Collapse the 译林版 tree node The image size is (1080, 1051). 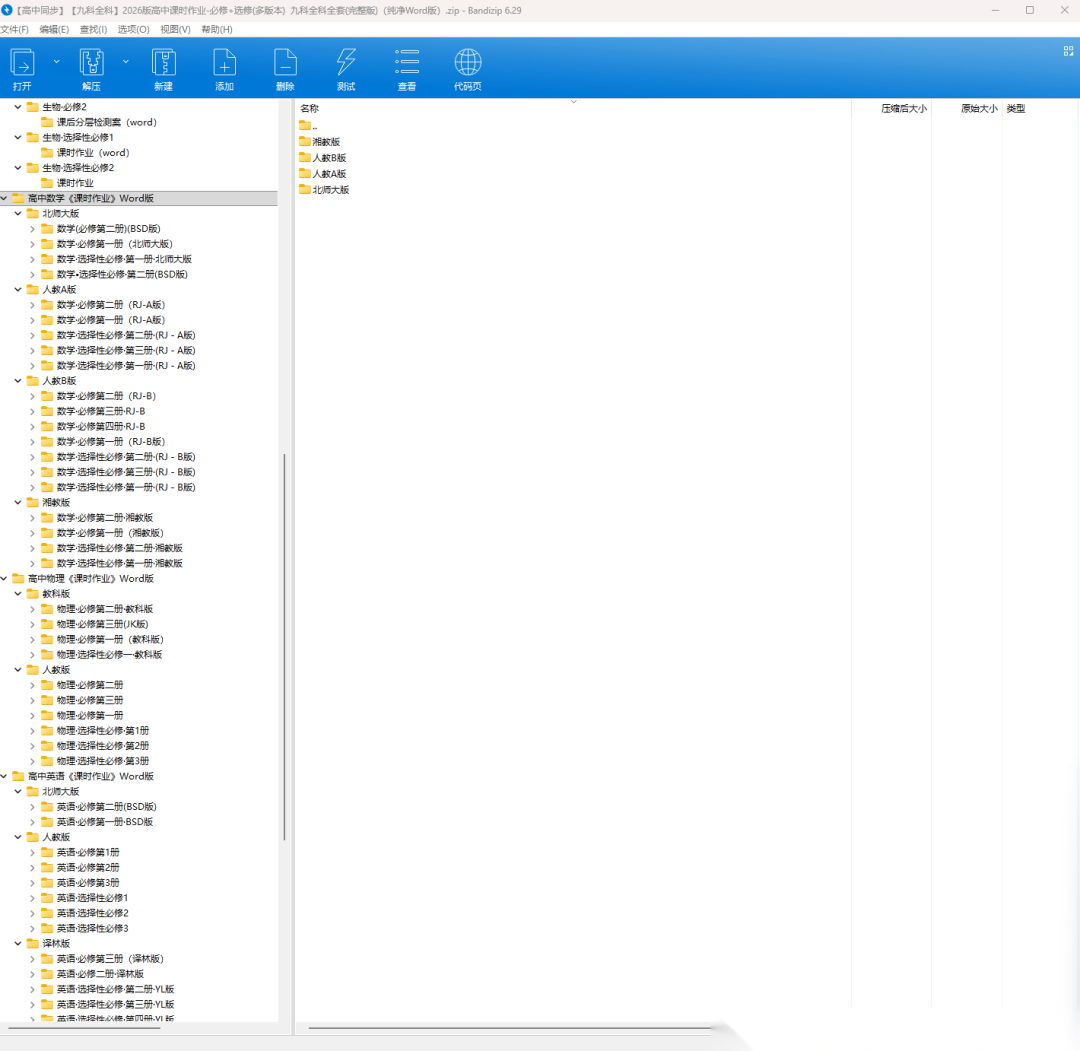click(x=18, y=944)
